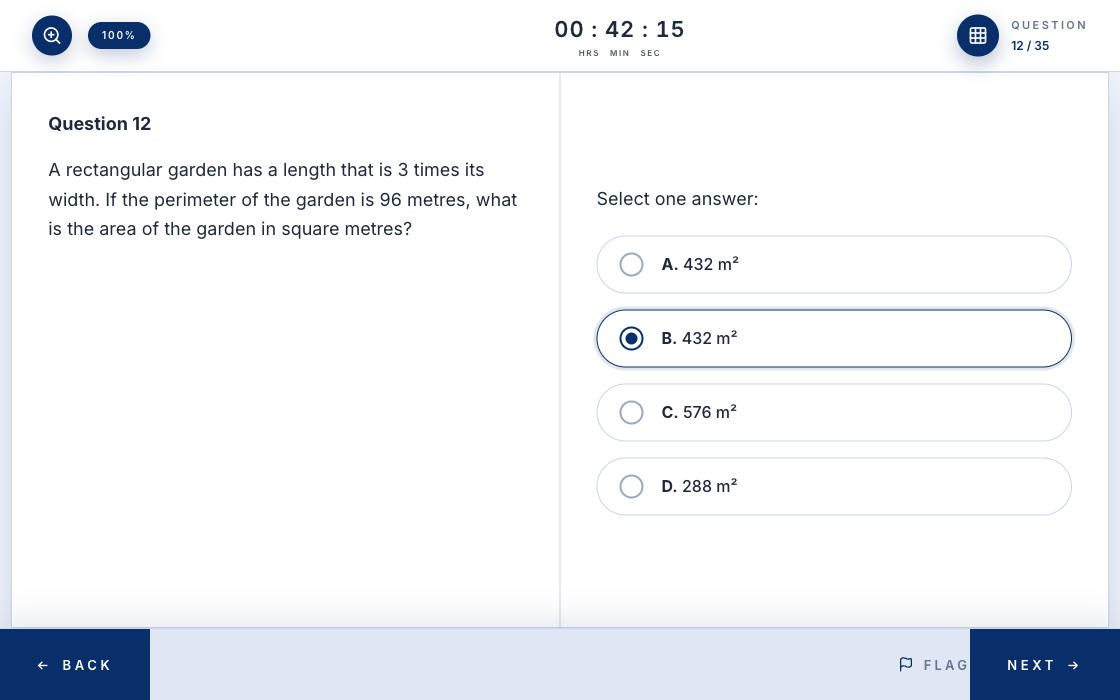Image resolution: width=1120 pixels, height=700 pixels.
Task: Click the 100% zoom level badge
Action: tap(119, 35)
